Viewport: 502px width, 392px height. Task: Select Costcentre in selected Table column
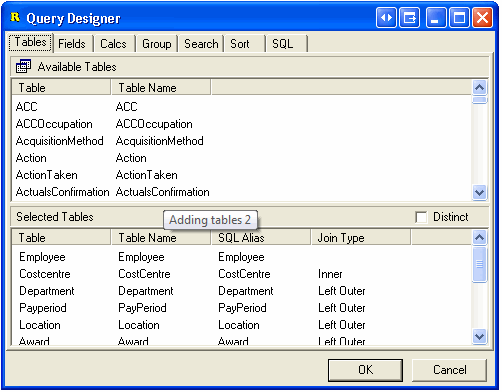[45, 274]
